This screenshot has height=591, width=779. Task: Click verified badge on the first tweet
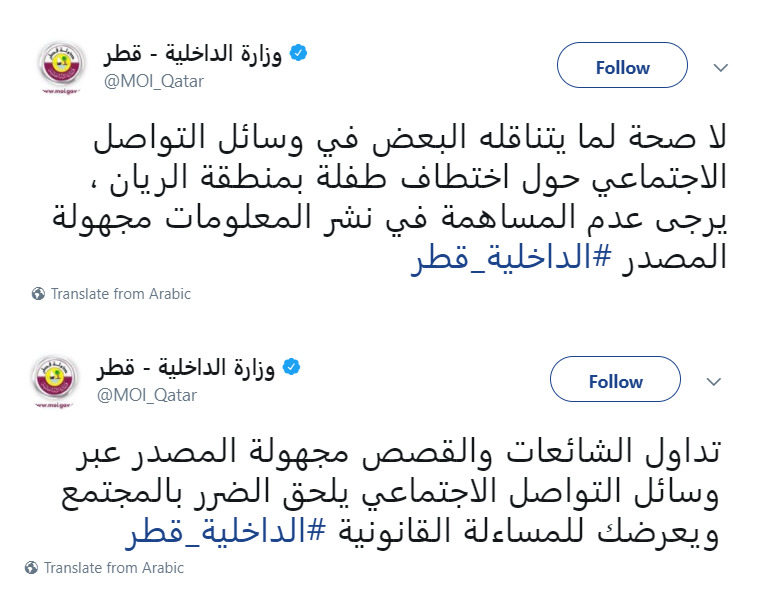pos(298,54)
